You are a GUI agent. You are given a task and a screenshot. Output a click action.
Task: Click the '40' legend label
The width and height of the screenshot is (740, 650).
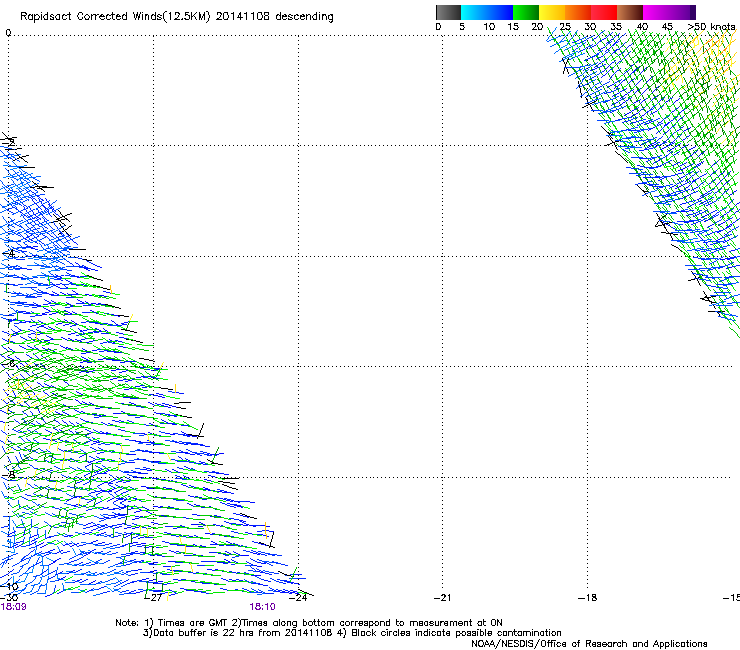(642, 27)
